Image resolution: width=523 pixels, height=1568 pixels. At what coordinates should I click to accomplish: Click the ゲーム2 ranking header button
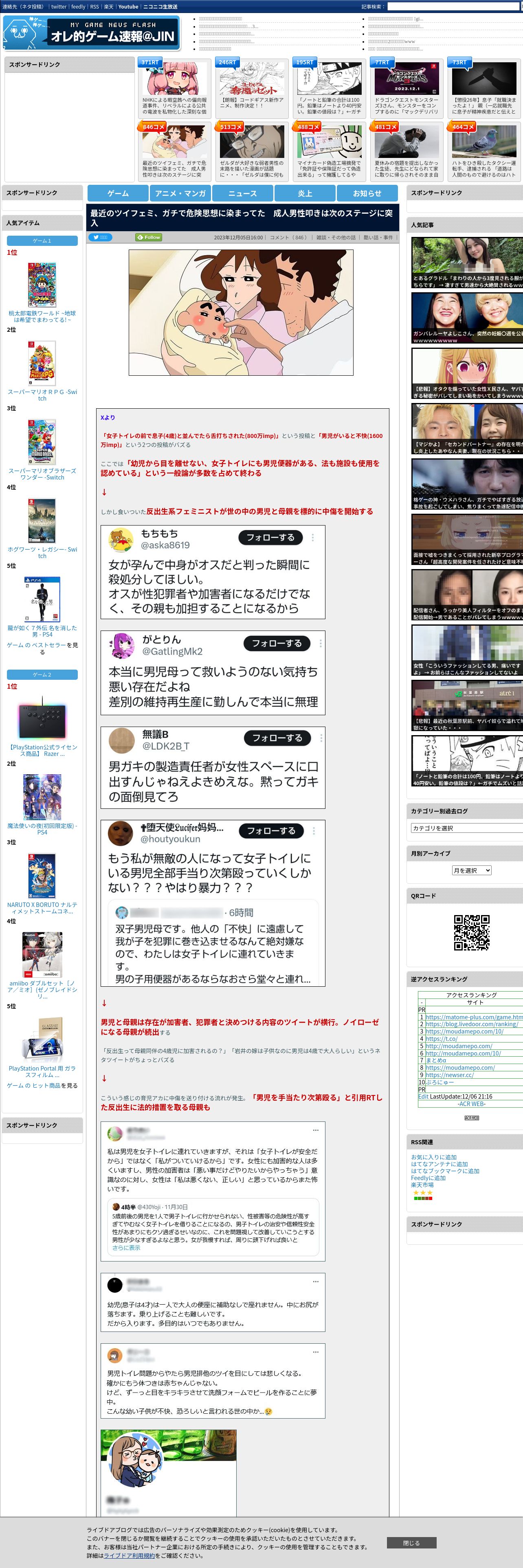pyautogui.click(x=42, y=675)
